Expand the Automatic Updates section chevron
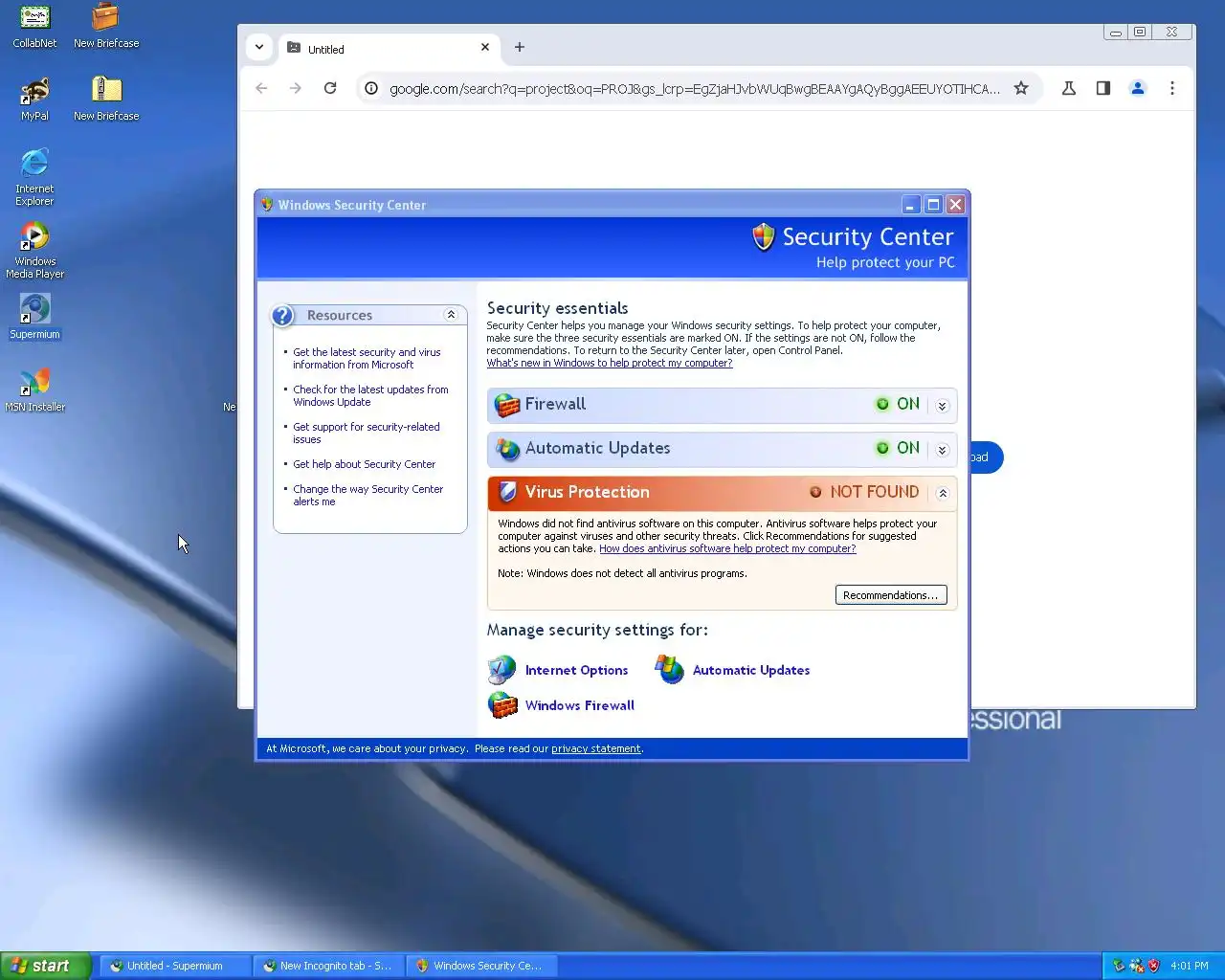 click(x=942, y=450)
